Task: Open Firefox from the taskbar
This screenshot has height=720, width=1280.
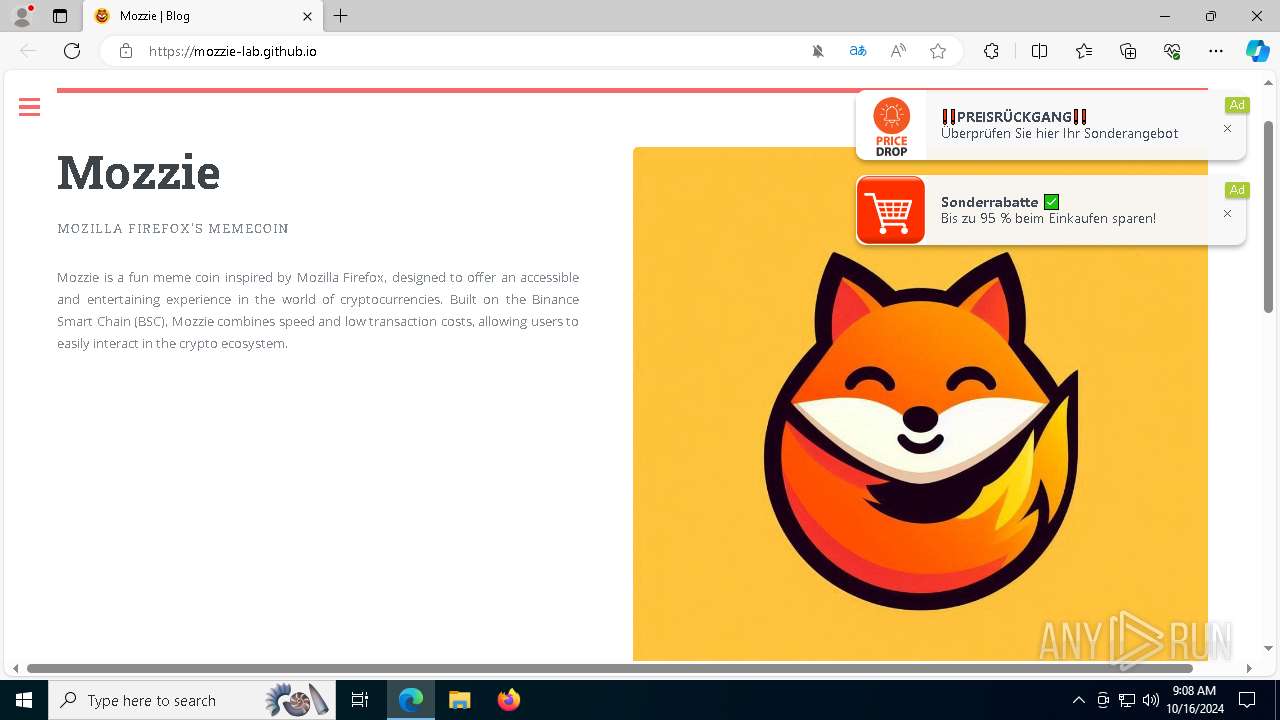Action: click(508, 700)
